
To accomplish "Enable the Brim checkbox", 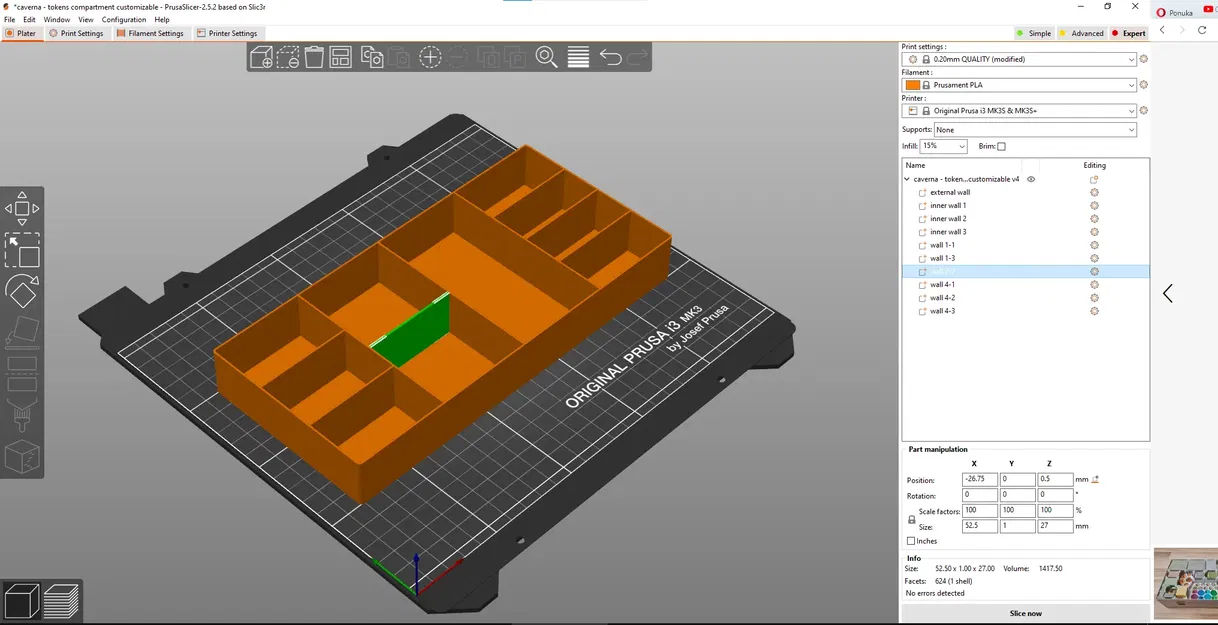I will [x=1001, y=147].
